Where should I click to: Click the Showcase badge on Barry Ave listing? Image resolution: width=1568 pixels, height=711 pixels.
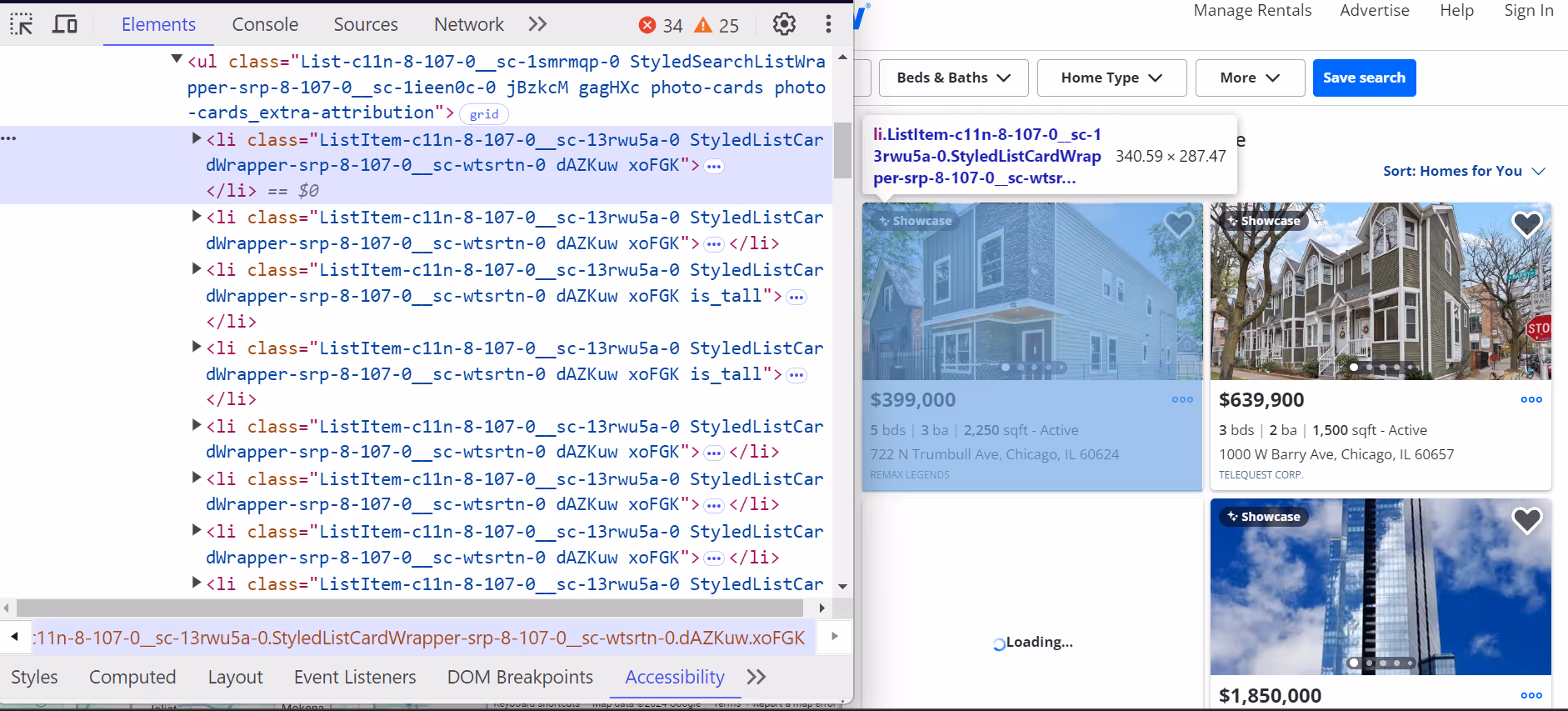pyautogui.click(x=1263, y=221)
